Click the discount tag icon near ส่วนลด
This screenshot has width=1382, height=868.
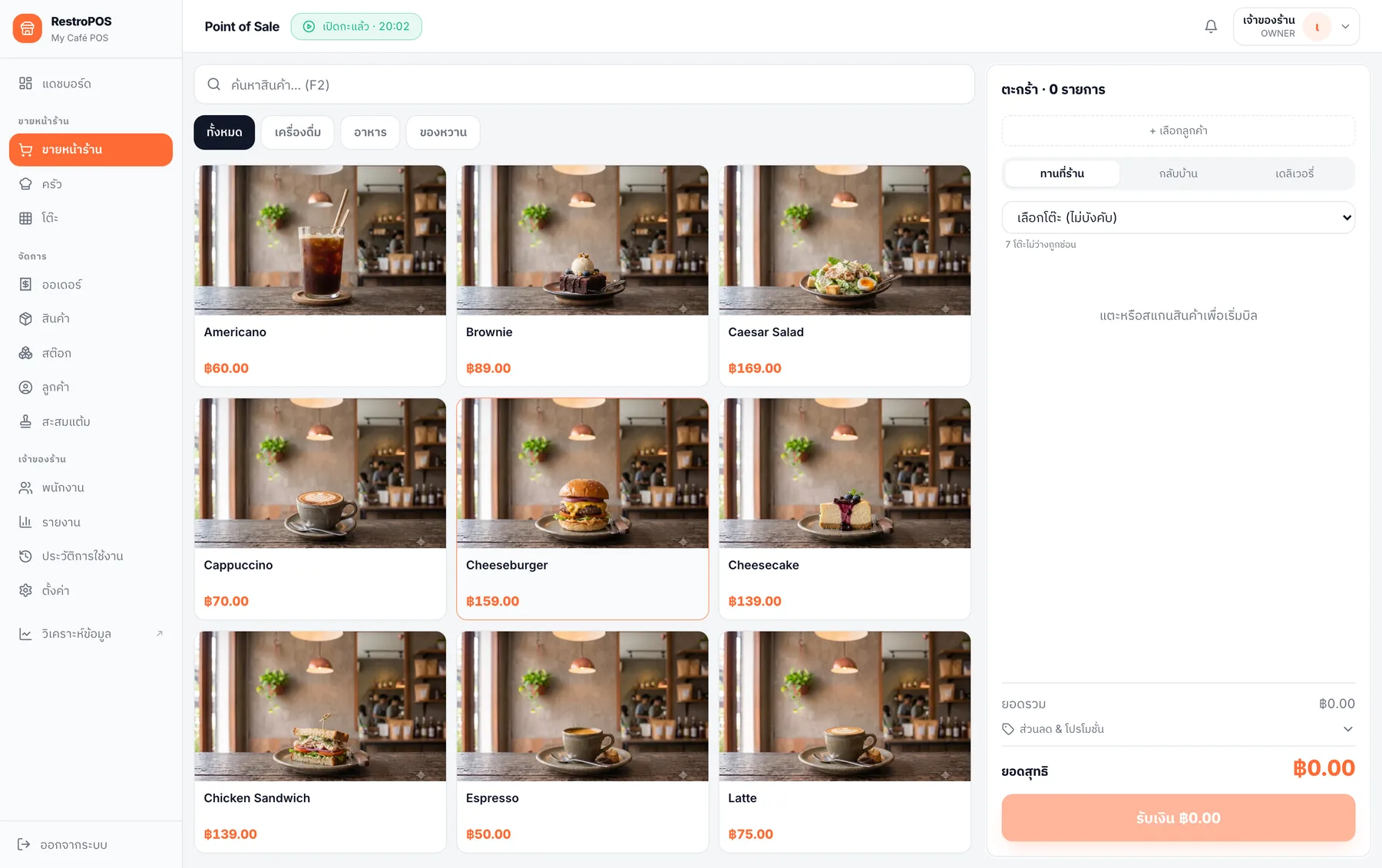tap(1008, 729)
